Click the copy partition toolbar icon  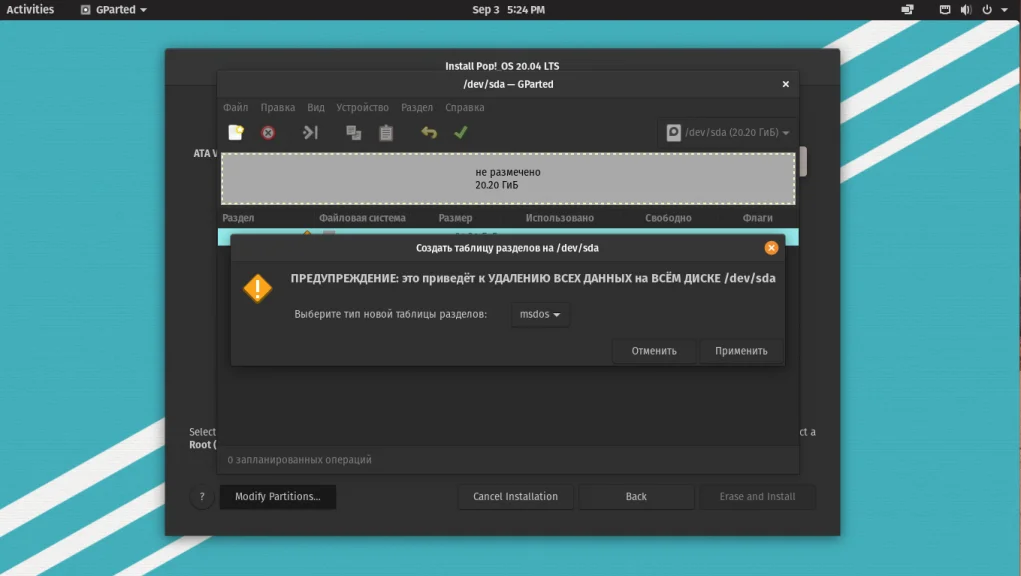tap(354, 133)
